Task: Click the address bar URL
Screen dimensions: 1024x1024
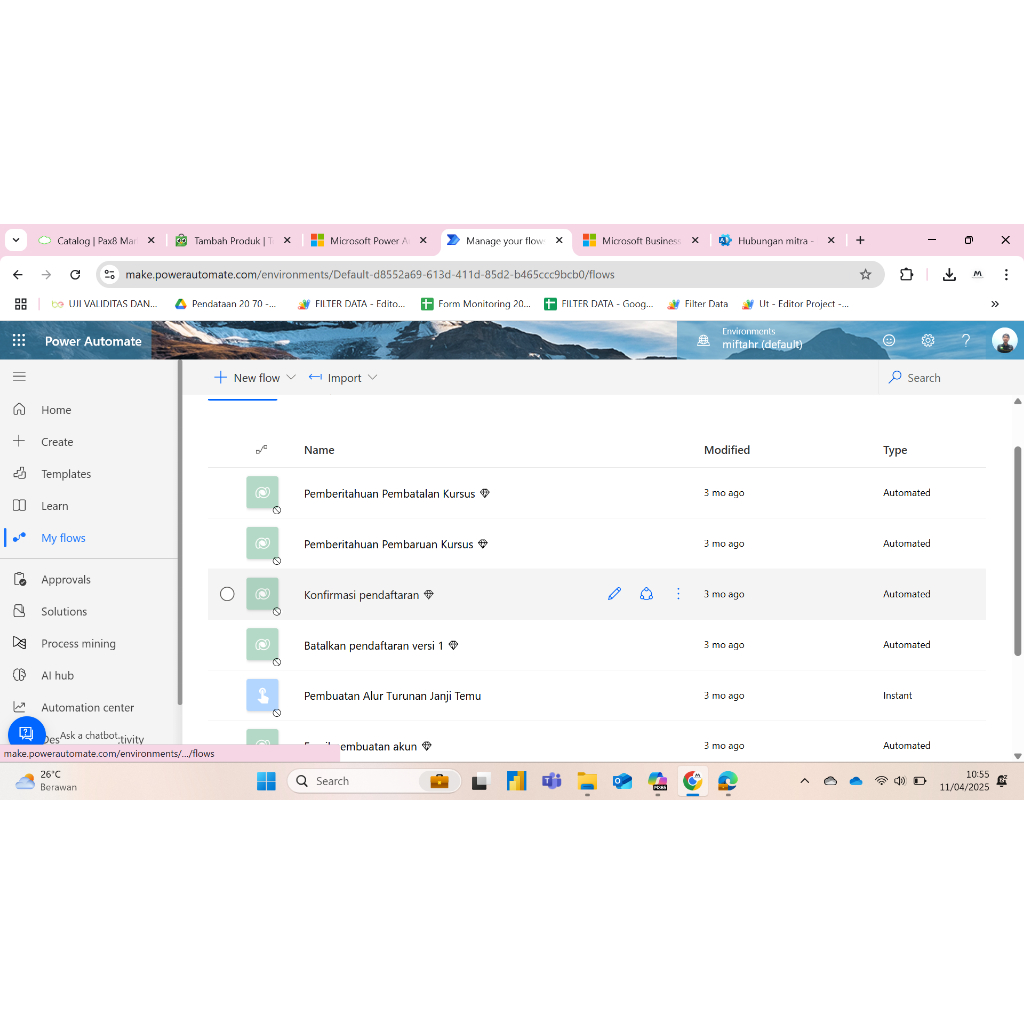Action: [370, 274]
